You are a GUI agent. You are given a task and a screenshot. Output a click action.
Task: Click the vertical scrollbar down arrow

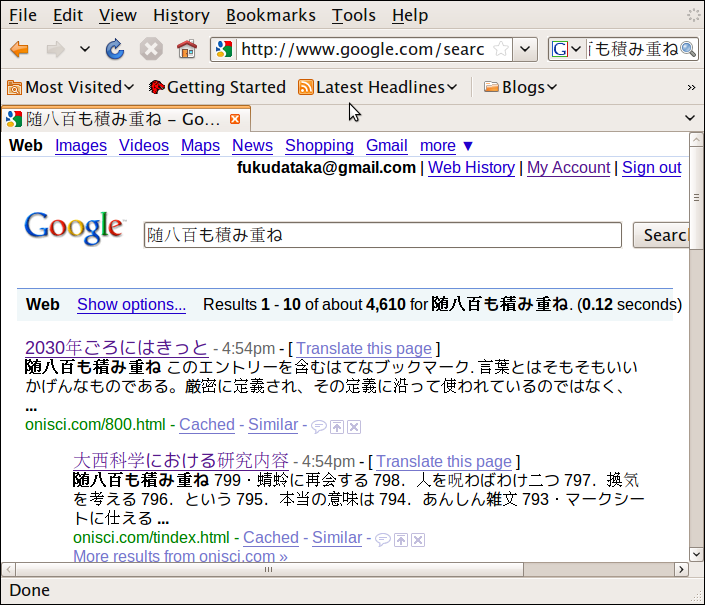(x=696, y=554)
